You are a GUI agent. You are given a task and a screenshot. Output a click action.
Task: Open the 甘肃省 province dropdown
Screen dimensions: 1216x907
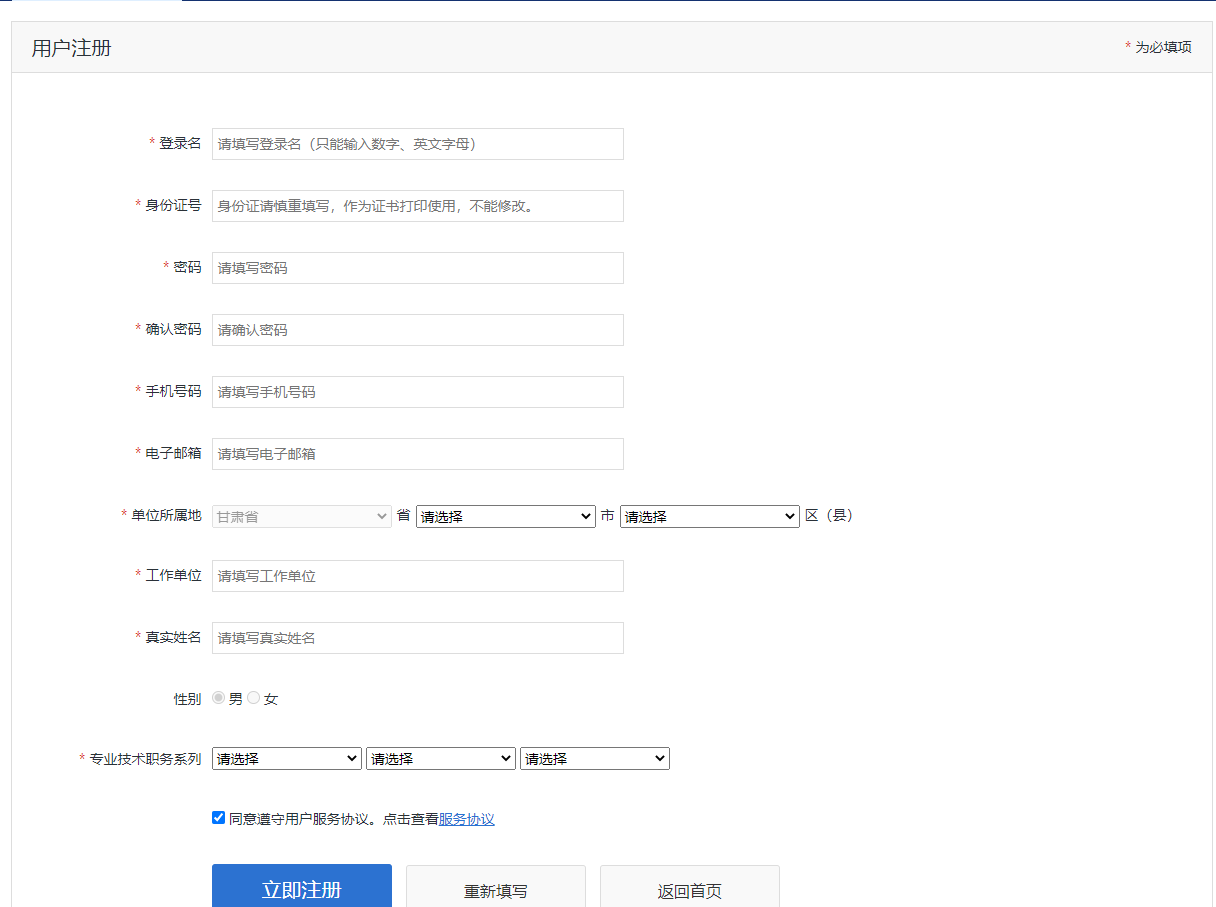tap(302, 516)
